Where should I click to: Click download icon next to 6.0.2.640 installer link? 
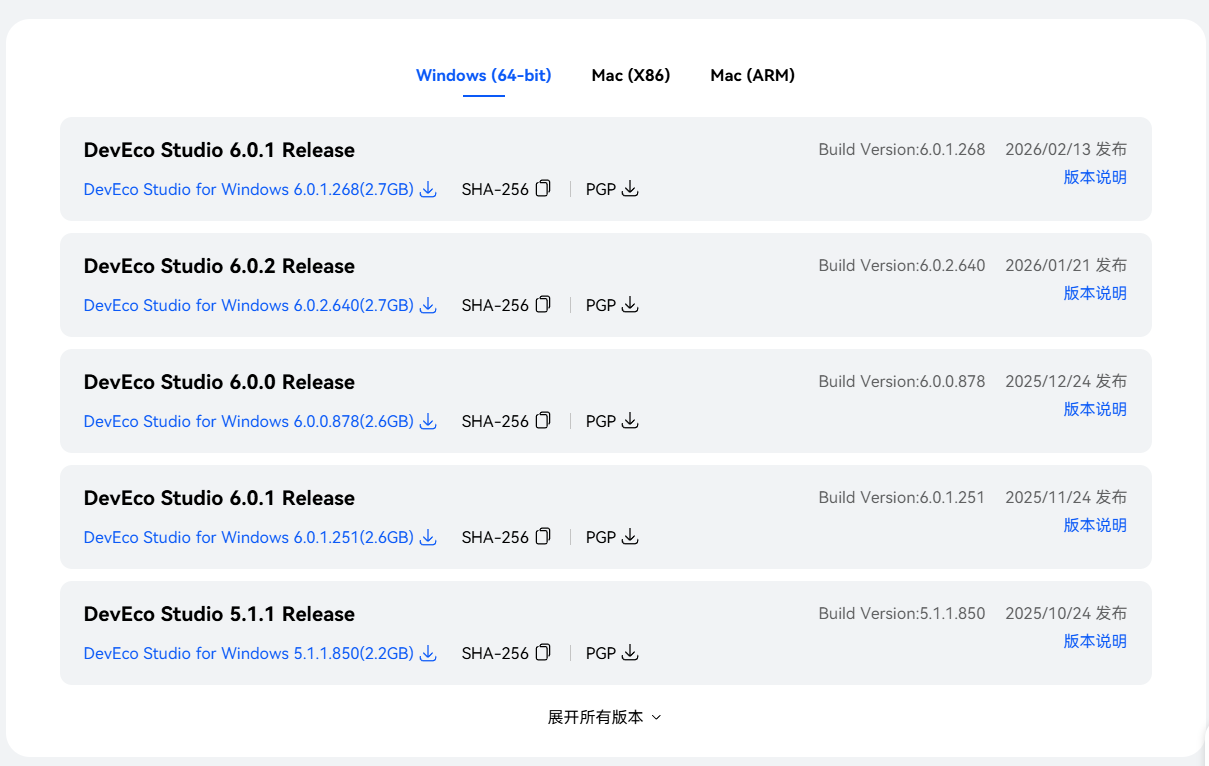tap(428, 305)
